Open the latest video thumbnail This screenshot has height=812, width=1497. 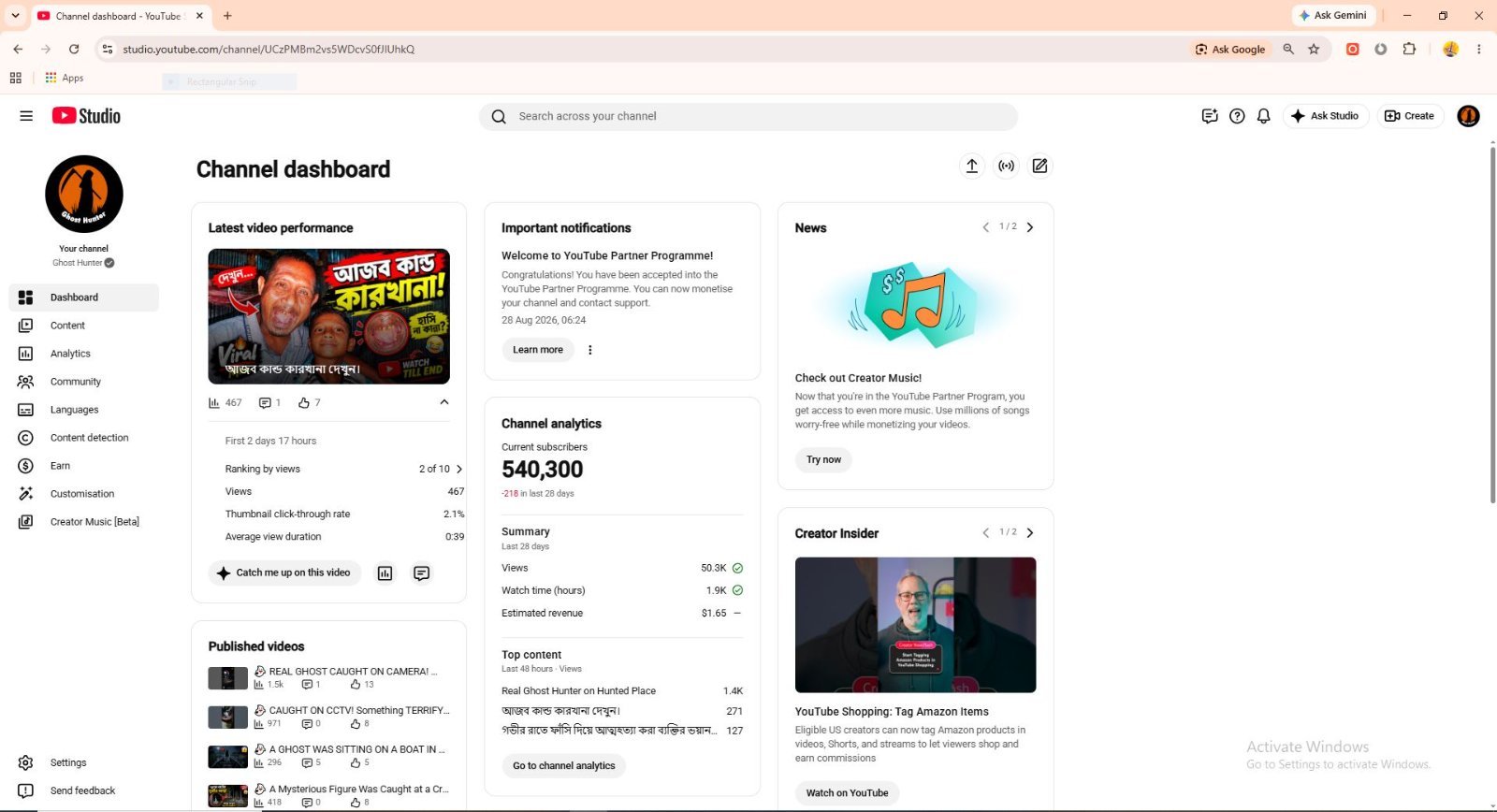[329, 316]
